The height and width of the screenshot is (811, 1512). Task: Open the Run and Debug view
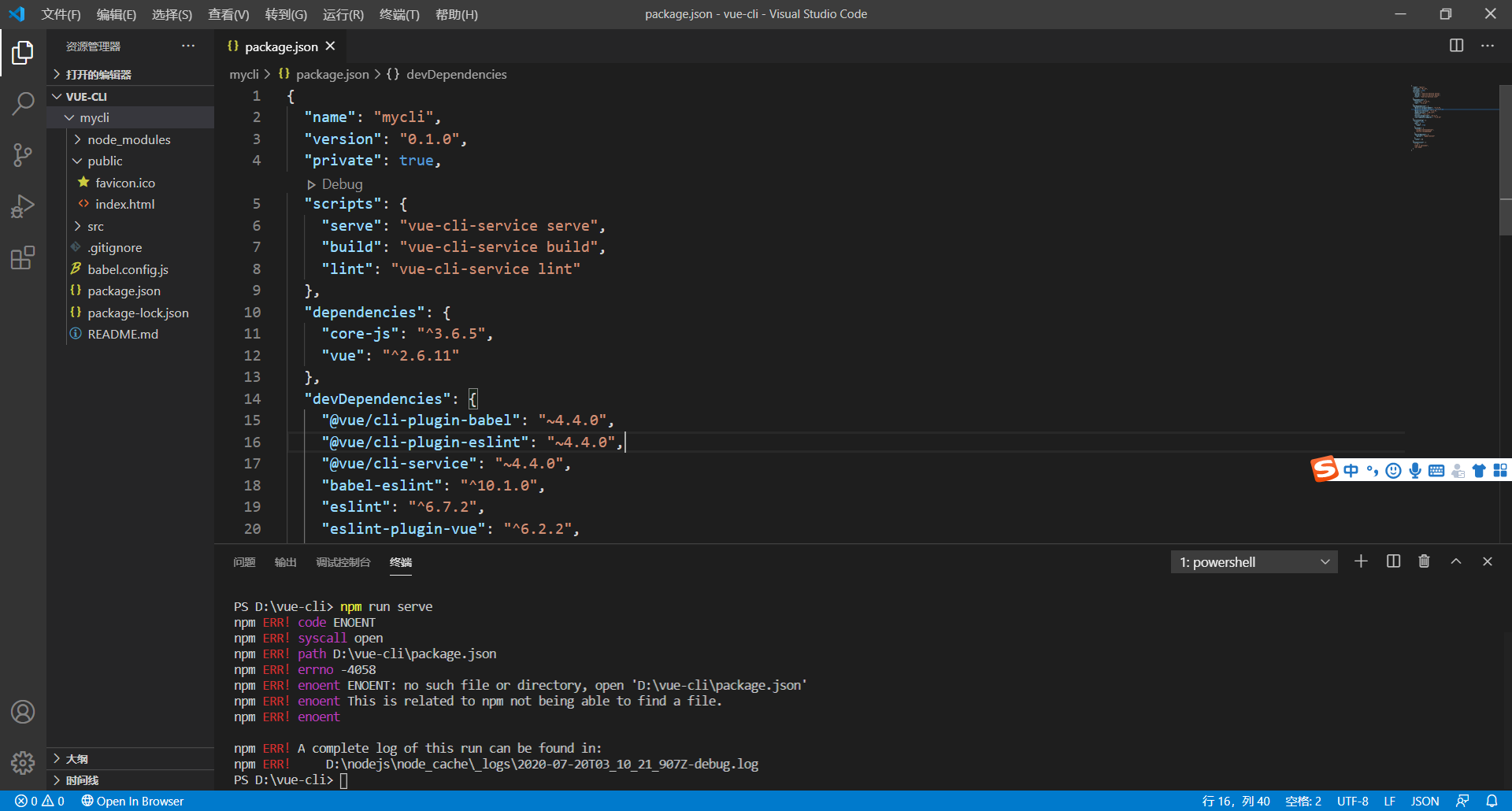click(23, 206)
